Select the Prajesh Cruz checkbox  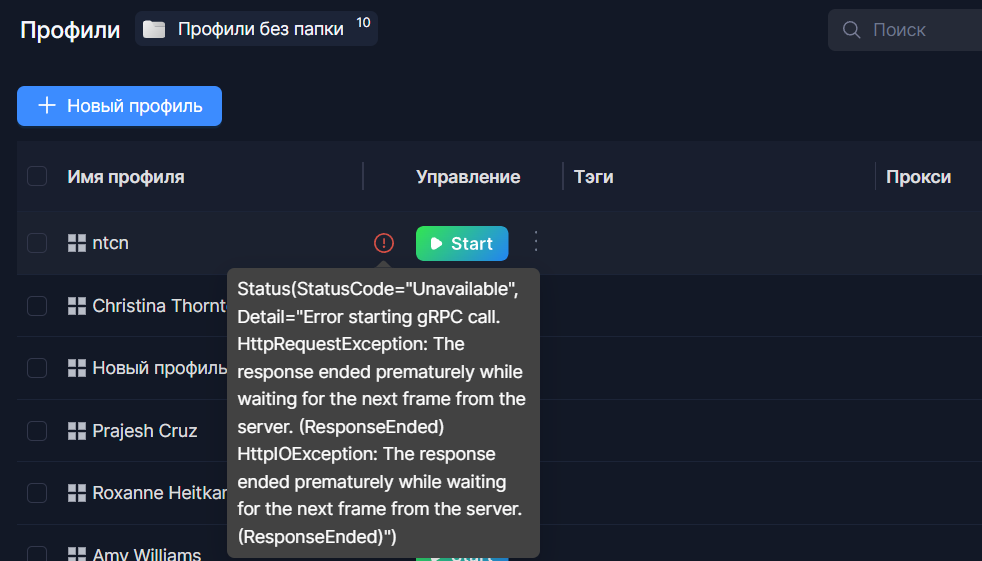(37, 431)
